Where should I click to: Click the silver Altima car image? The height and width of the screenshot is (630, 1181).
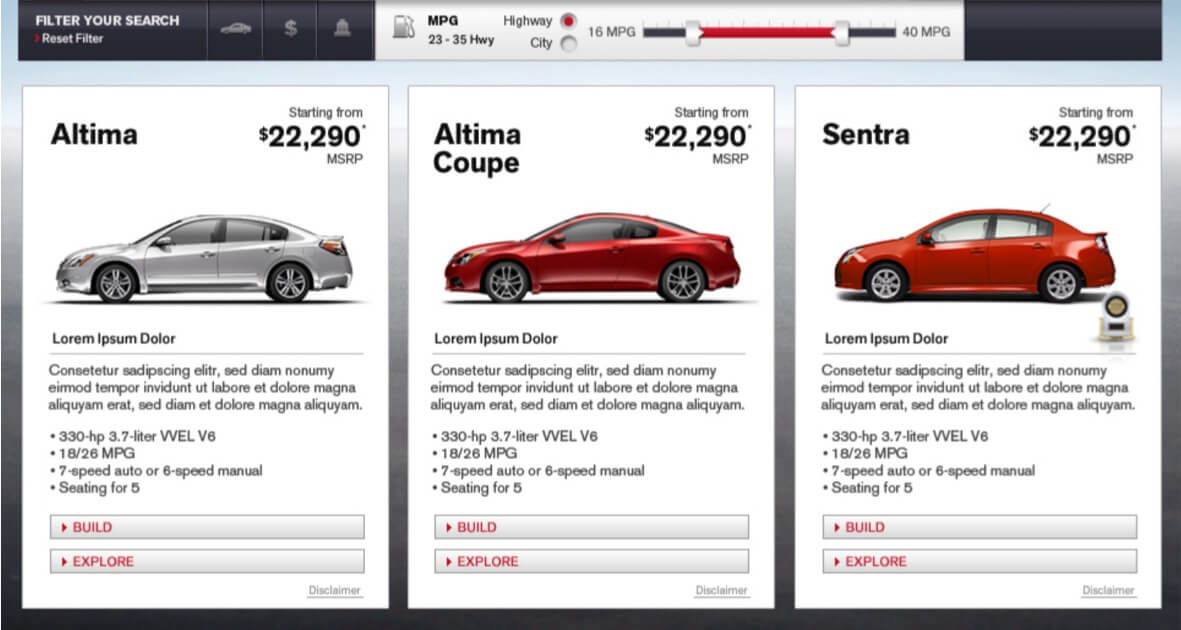[204, 258]
